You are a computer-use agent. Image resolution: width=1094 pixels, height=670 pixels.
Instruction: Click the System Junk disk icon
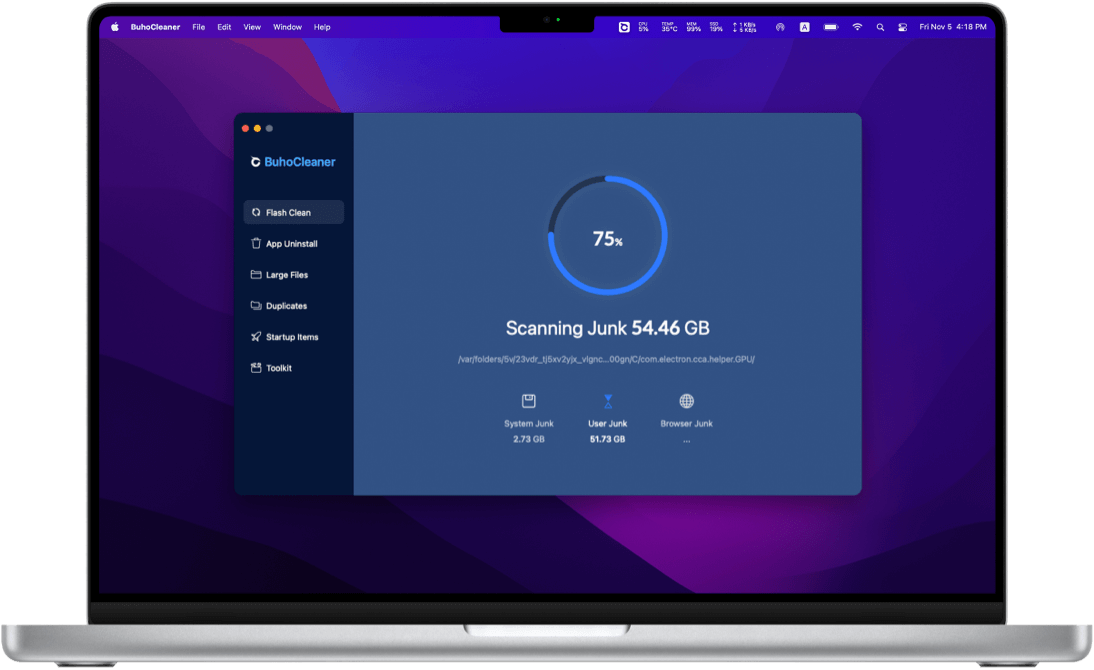[x=529, y=401]
